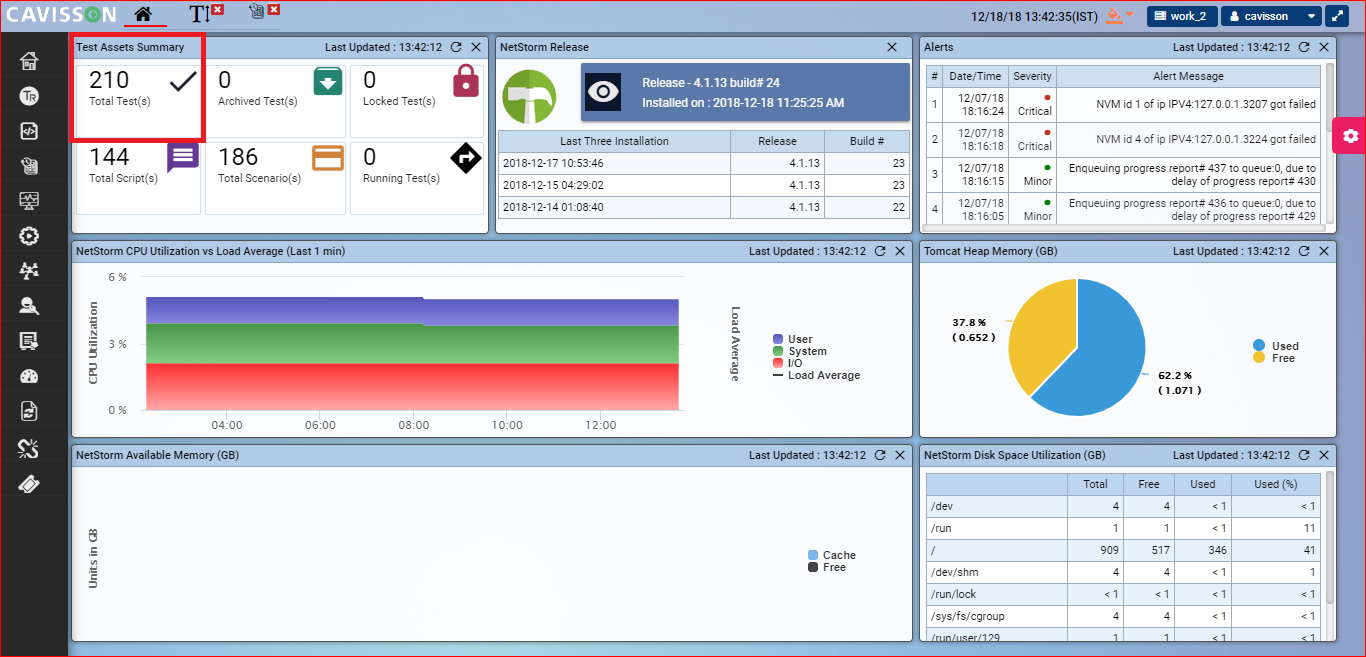This screenshot has height=657, width=1366.
Task: Select the /dev/shm disk row
Action: pyautogui.click(x=1122, y=572)
